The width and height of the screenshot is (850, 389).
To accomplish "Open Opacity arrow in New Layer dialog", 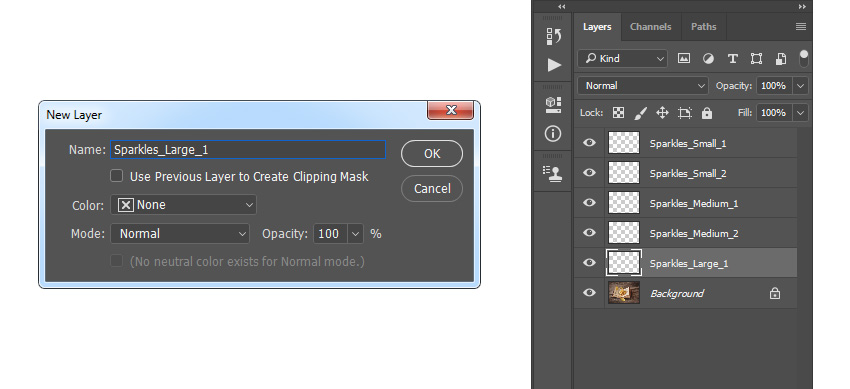I will click(356, 234).
